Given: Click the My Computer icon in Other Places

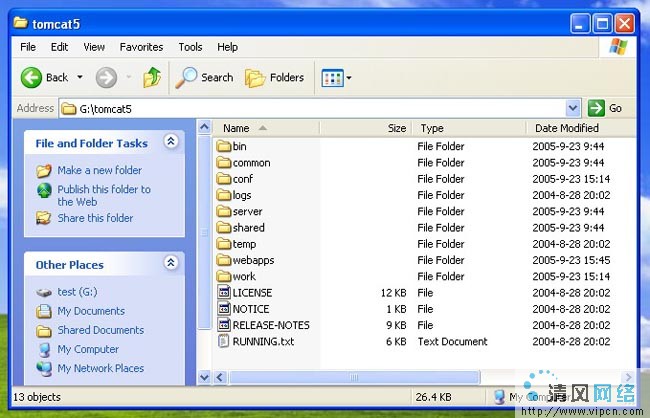Looking at the screenshot, I should point(44,350).
